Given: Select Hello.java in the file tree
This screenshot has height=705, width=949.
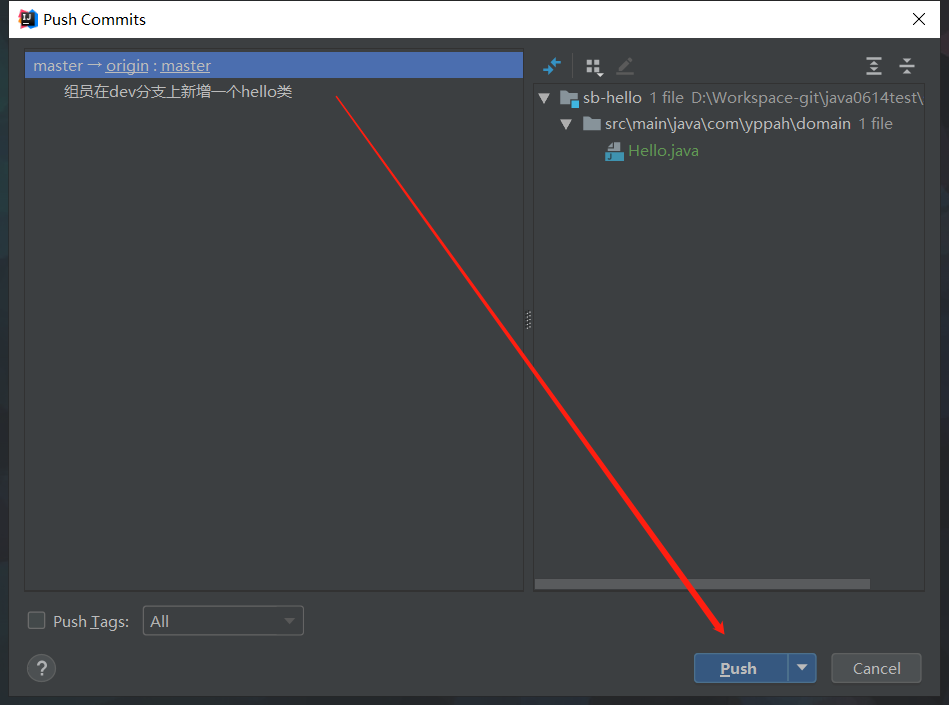Looking at the screenshot, I should coord(663,151).
